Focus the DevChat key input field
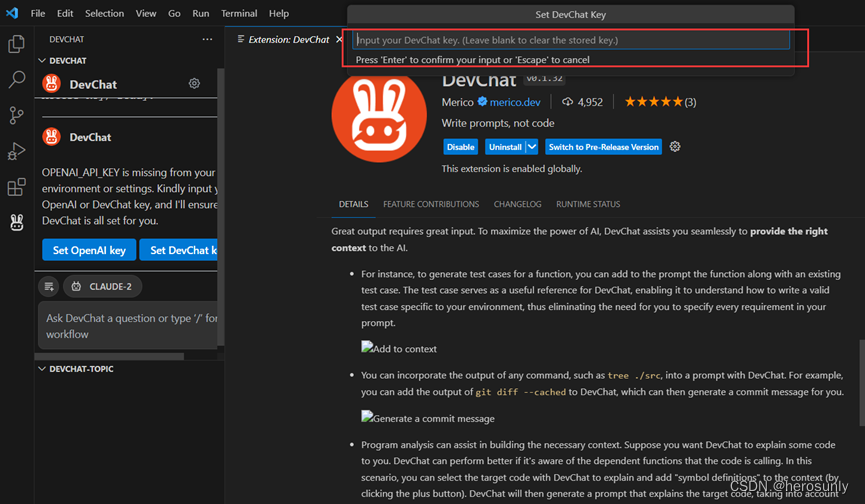Image resolution: width=865 pixels, height=504 pixels. point(571,40)
